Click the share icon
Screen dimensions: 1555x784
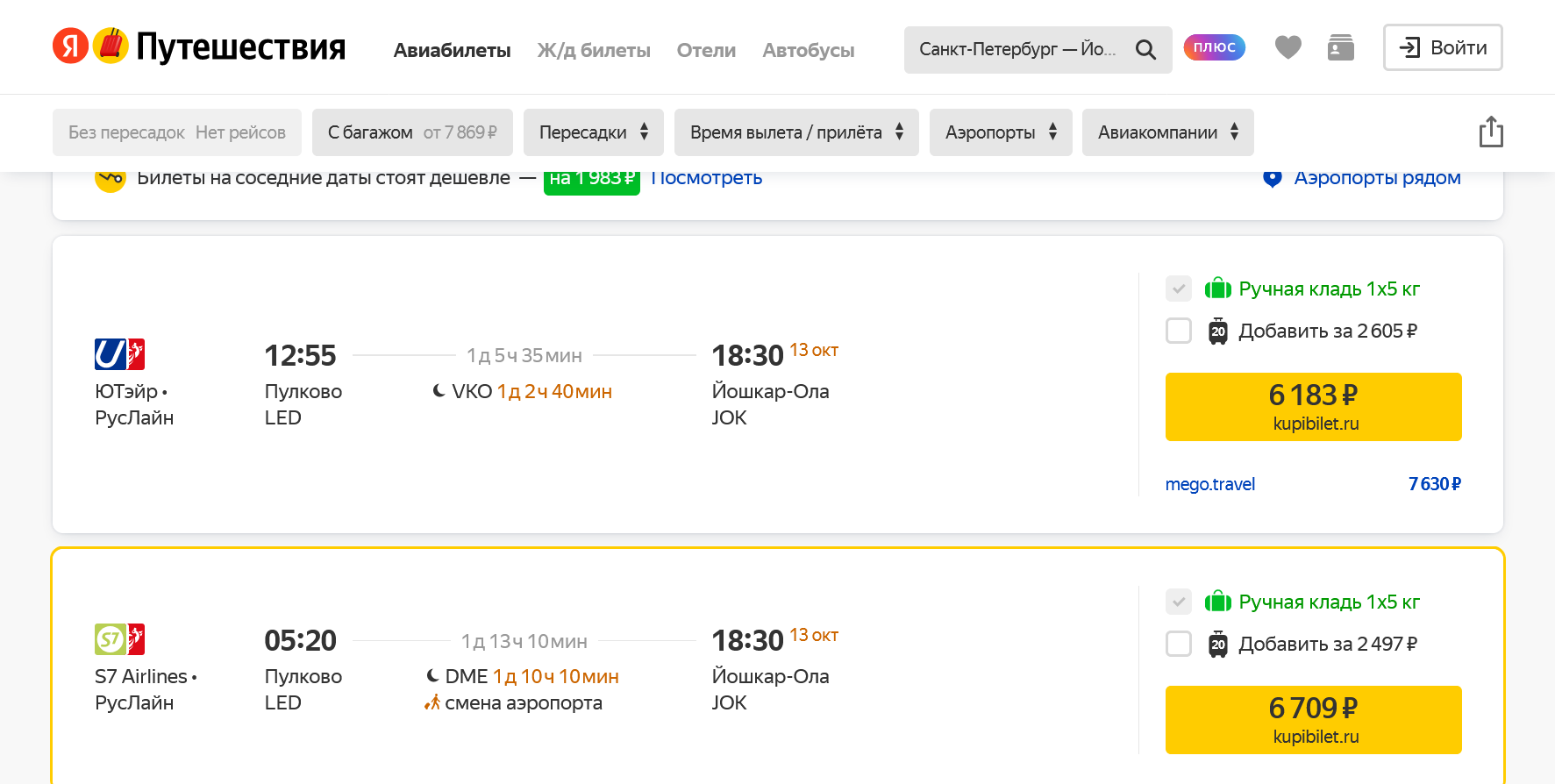[x=1490, y=132]
